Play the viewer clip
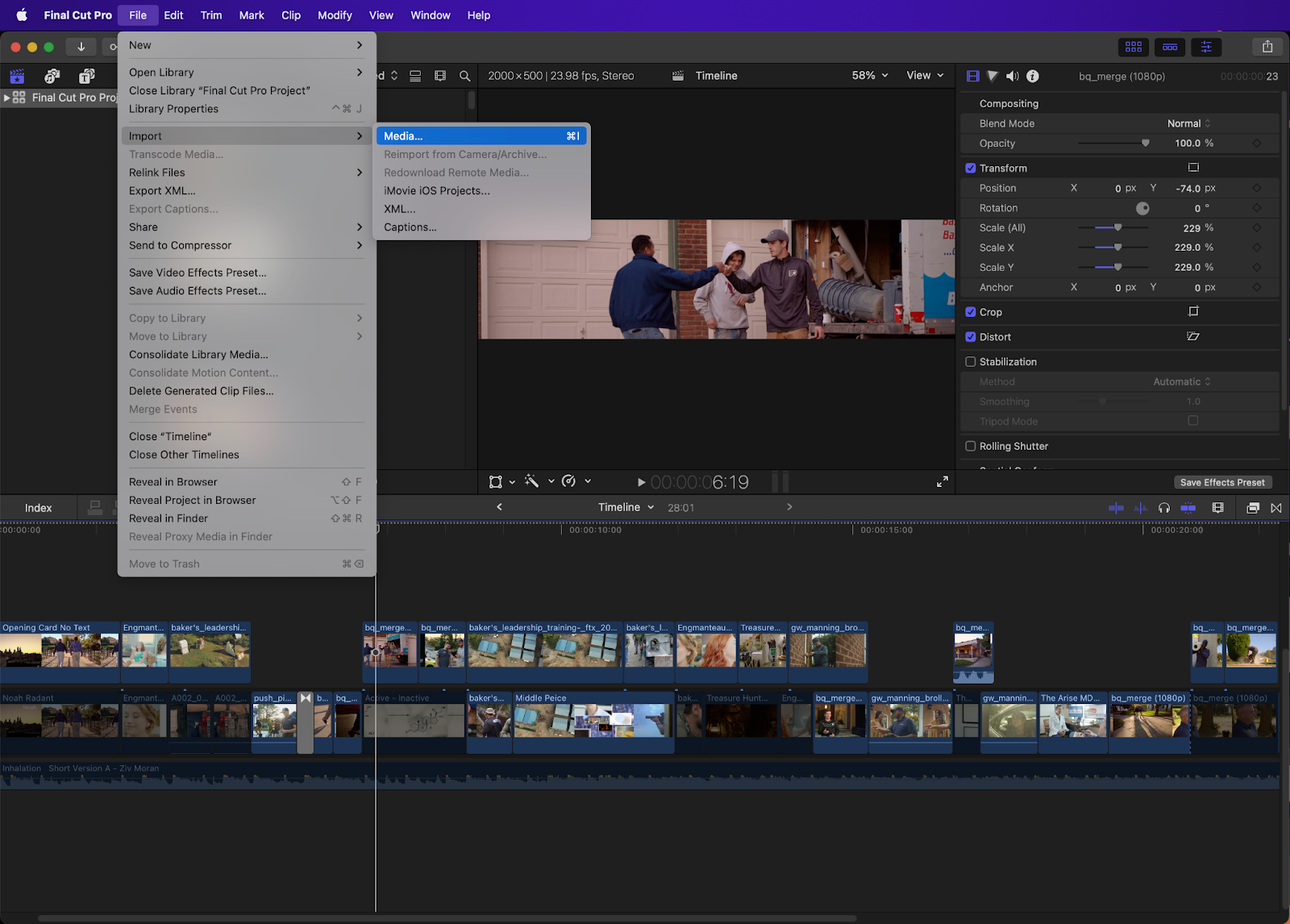This screenshot has width=1290, height=924. (x=641, y=482)
